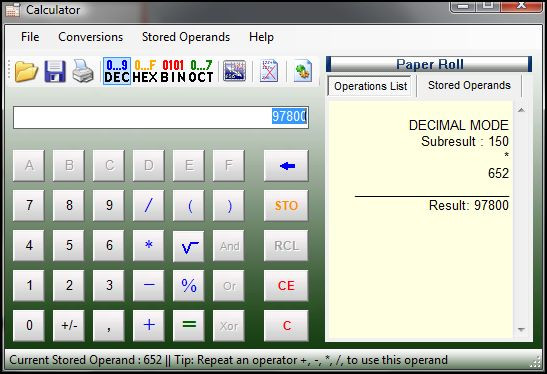
Task: Click the divide slash button
Action: click(148, 205)
